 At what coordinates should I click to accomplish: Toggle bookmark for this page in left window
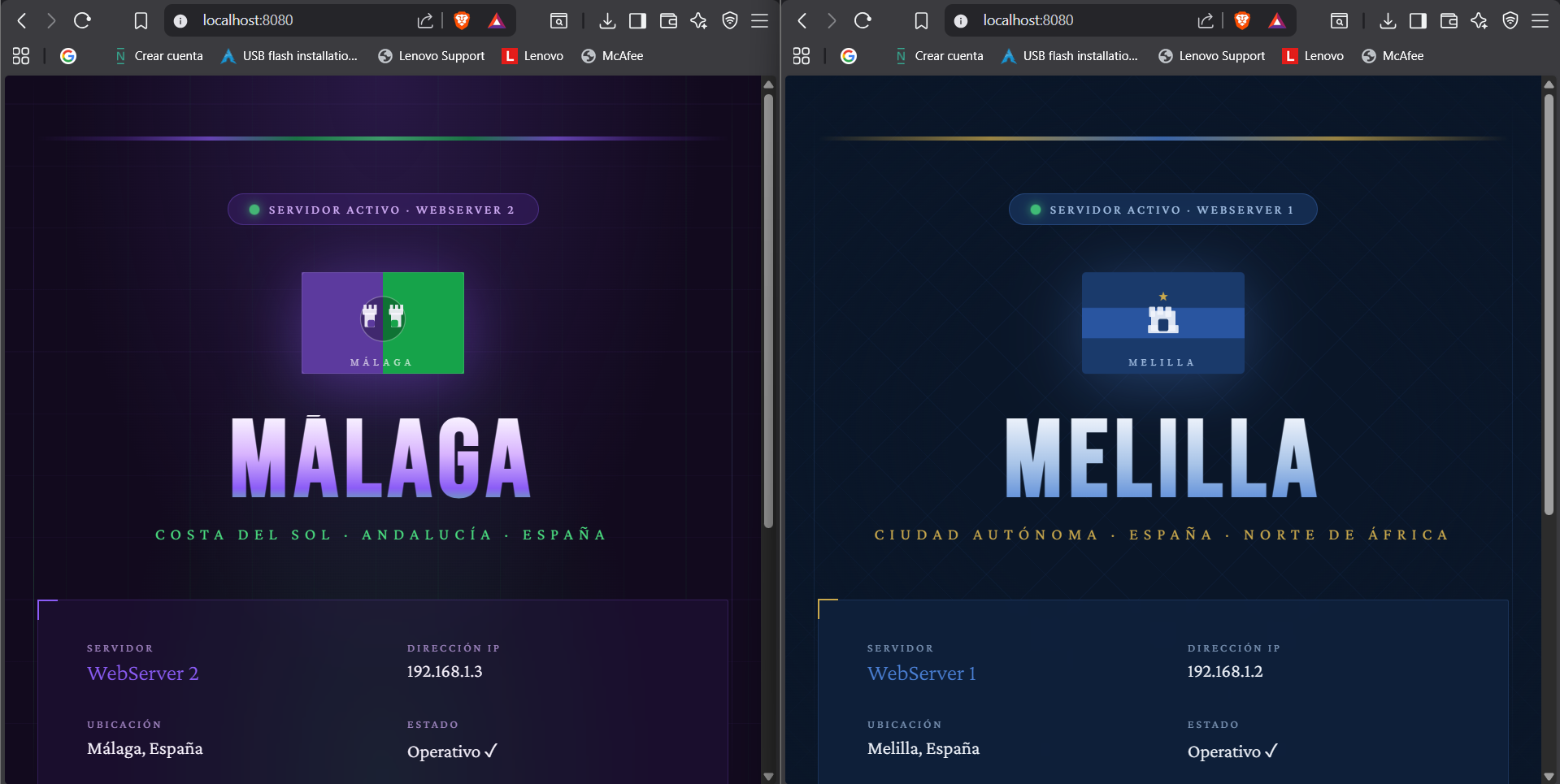click(141, 21)
